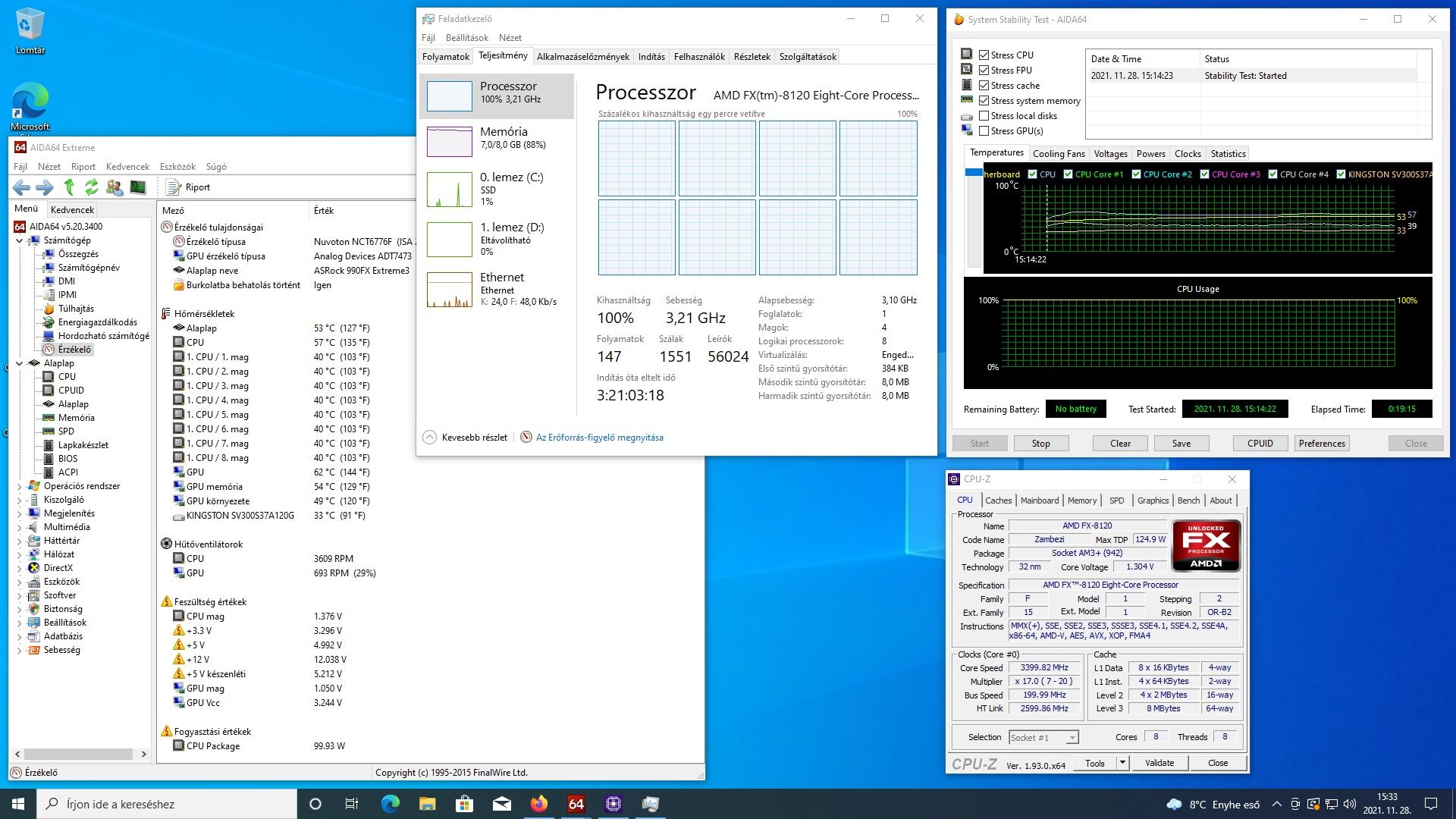Uncheck Stress cache checkbox
This screenshot has width=1456, height=819.
[x=984, y=85]
